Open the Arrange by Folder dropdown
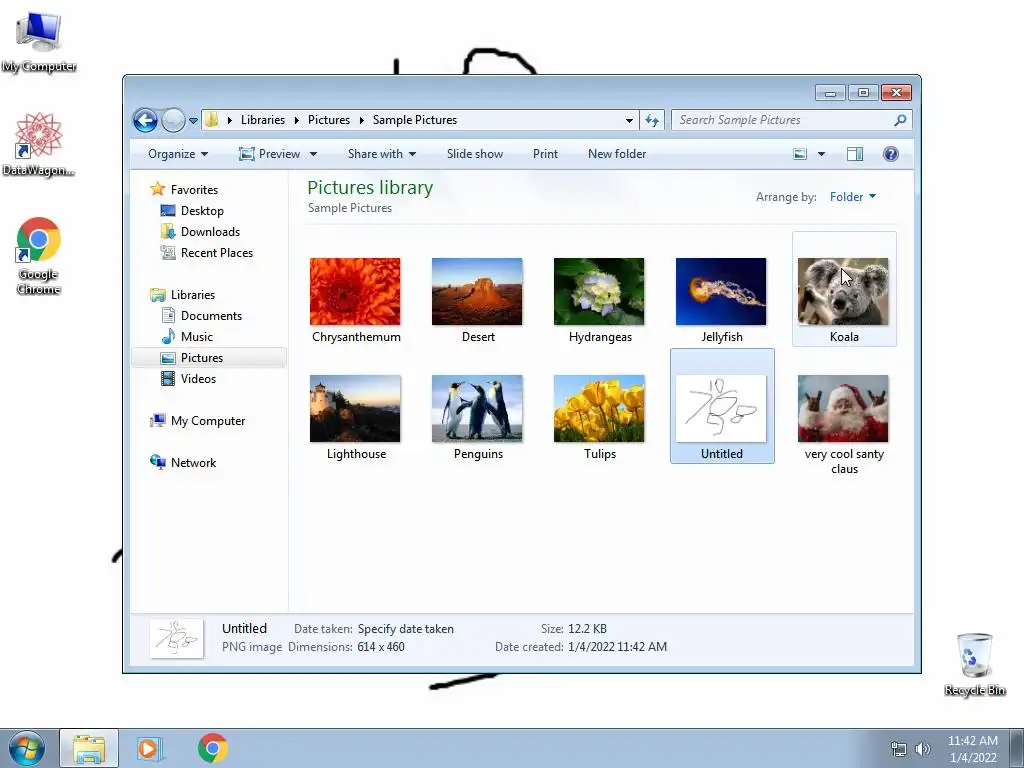Viewport: 1024px width, 768px height. 852,197
